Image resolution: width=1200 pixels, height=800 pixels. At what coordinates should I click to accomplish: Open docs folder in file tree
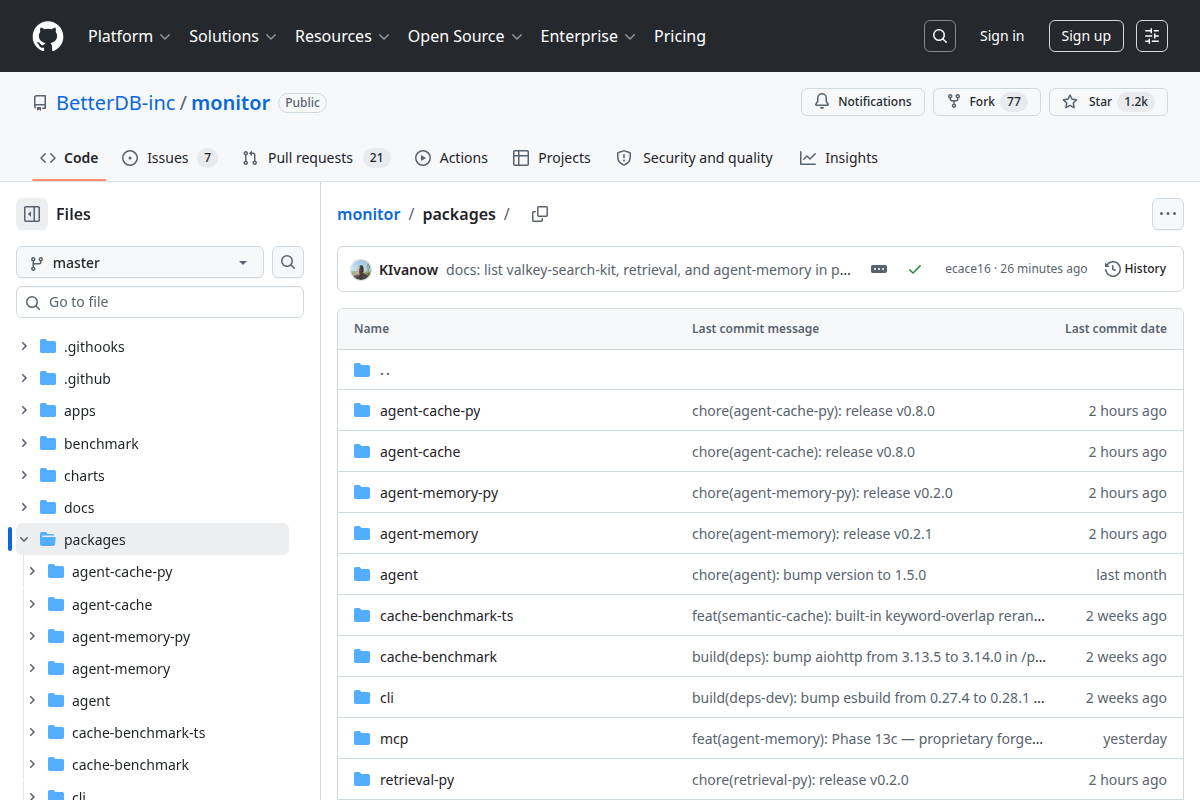(79, 508)
